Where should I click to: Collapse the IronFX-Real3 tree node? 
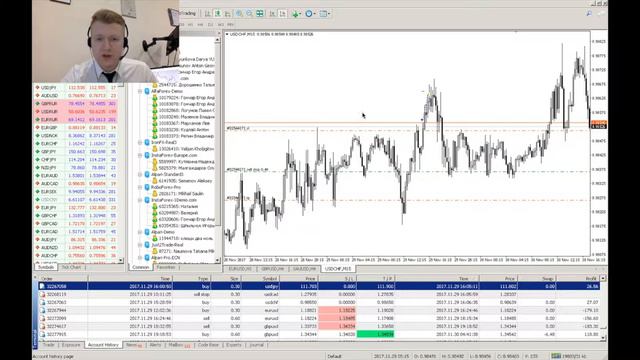click(140, 142)
